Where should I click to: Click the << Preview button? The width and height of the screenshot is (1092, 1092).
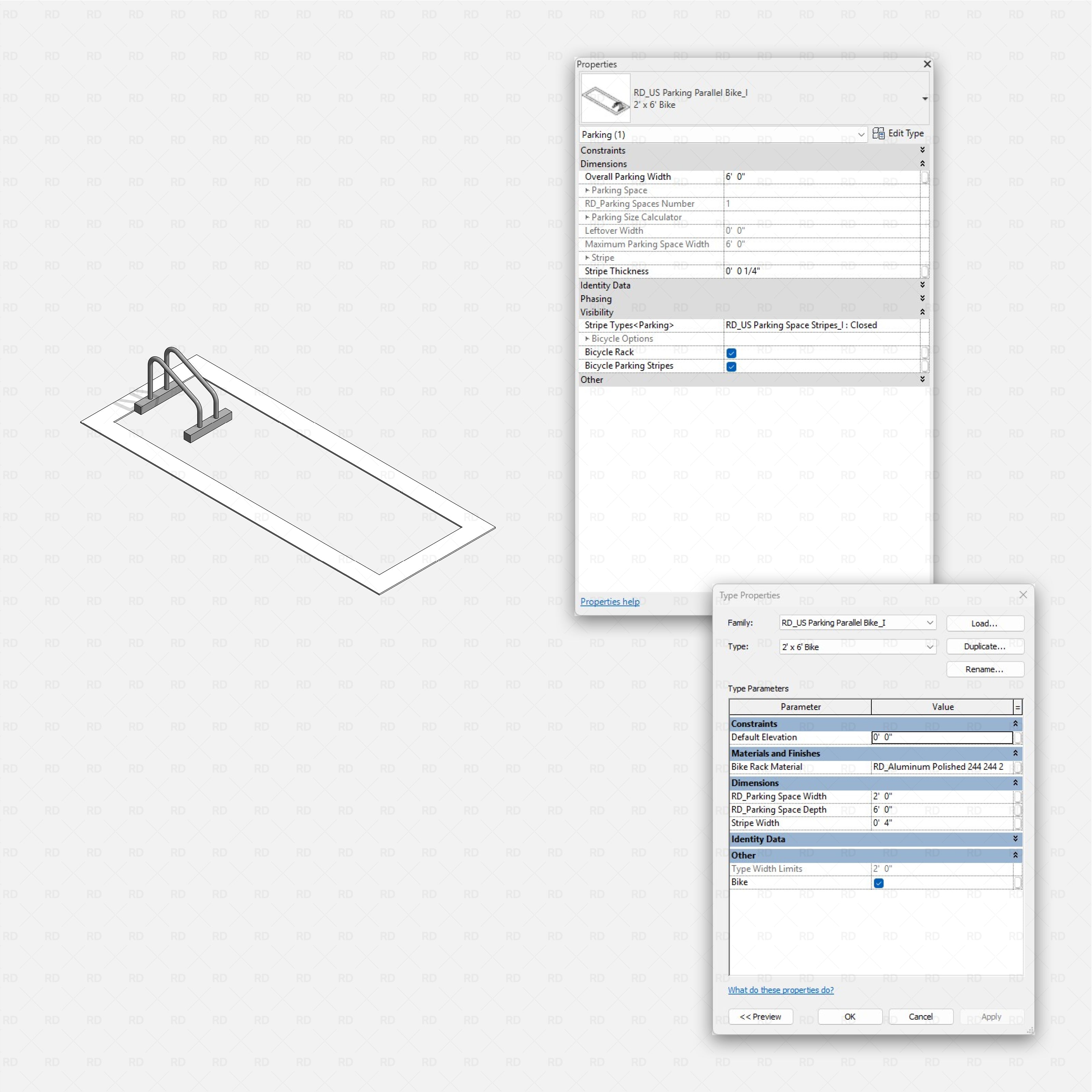pyautogui.click(x=760, y=1016)
